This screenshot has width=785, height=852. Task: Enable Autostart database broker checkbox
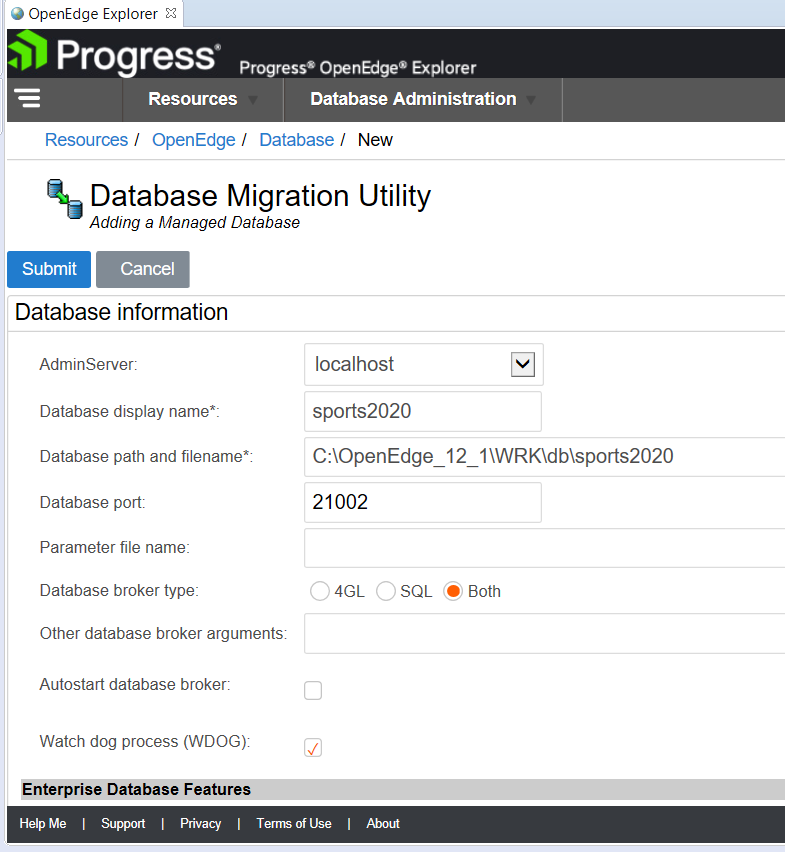(x=313, y=691)
